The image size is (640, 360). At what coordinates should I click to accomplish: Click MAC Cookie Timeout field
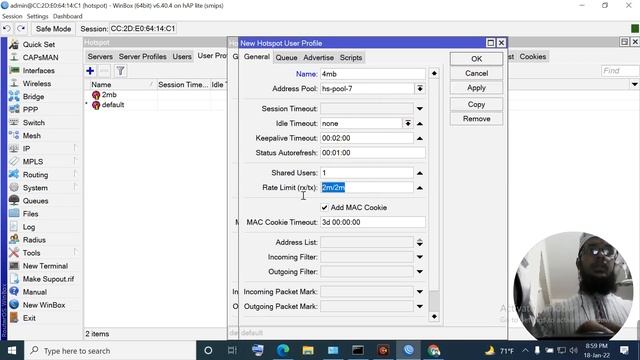(x=373, y=222)
